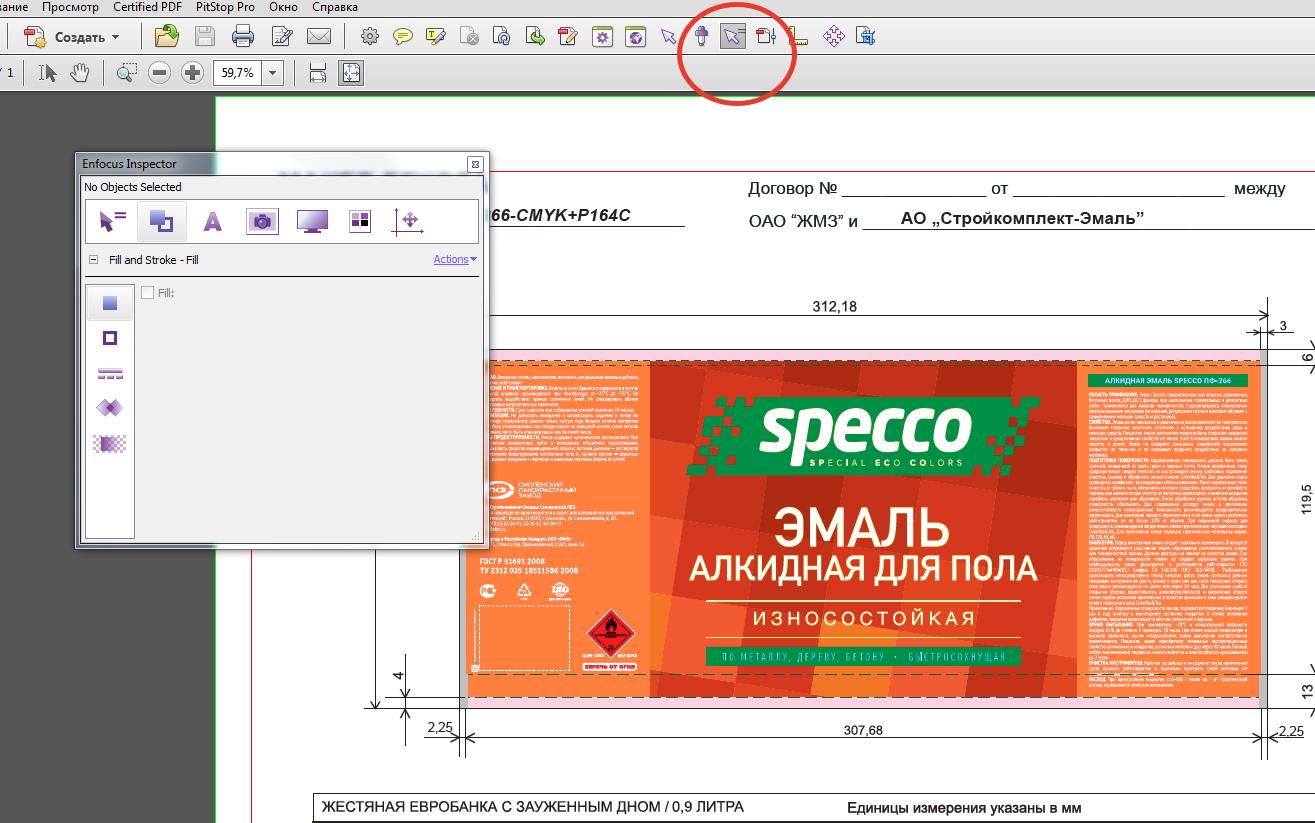1315x823 pixels.
Task: Open the PitStop Pro menu
Action: [225, 7]
